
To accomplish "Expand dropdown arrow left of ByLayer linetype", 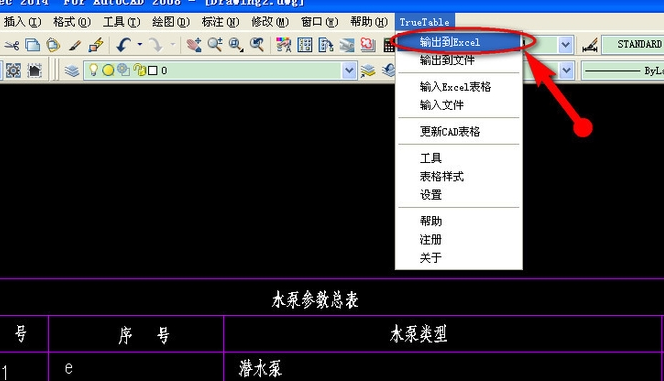I will 566,71.
